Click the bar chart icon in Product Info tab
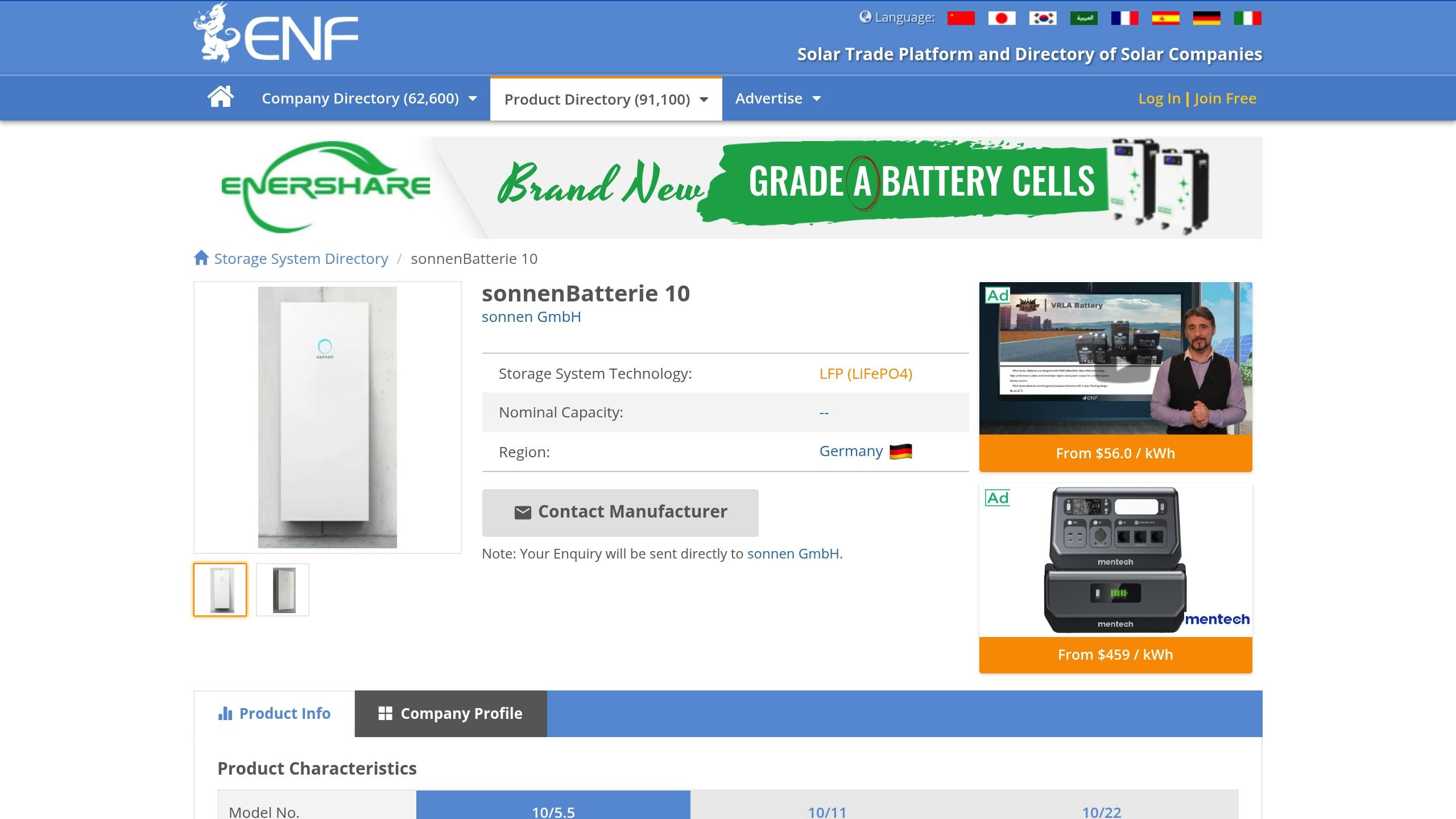This screenshot has height=819, width=1456. (x=225, y=713)
